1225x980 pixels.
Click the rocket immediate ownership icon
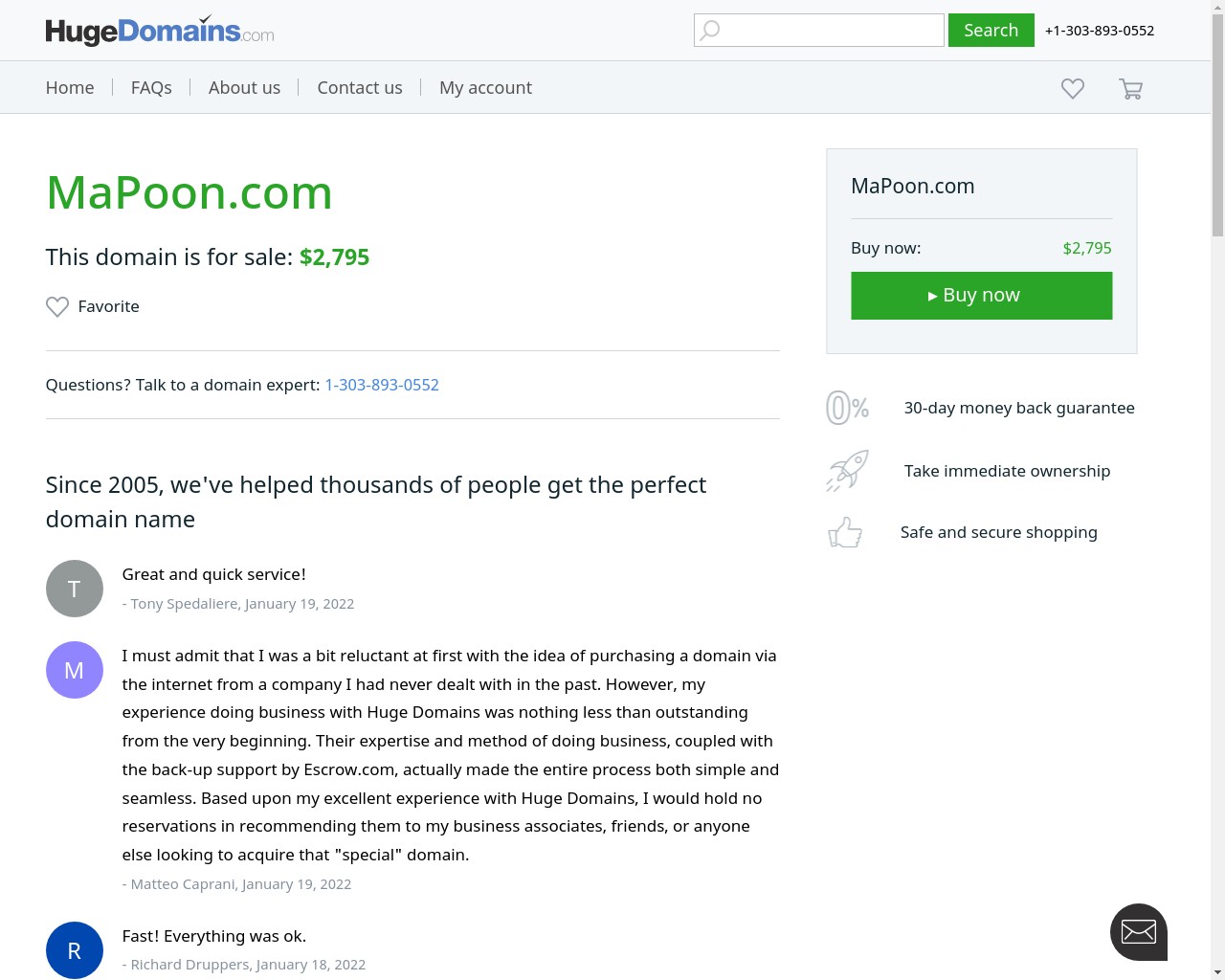[x=847, y=471]
